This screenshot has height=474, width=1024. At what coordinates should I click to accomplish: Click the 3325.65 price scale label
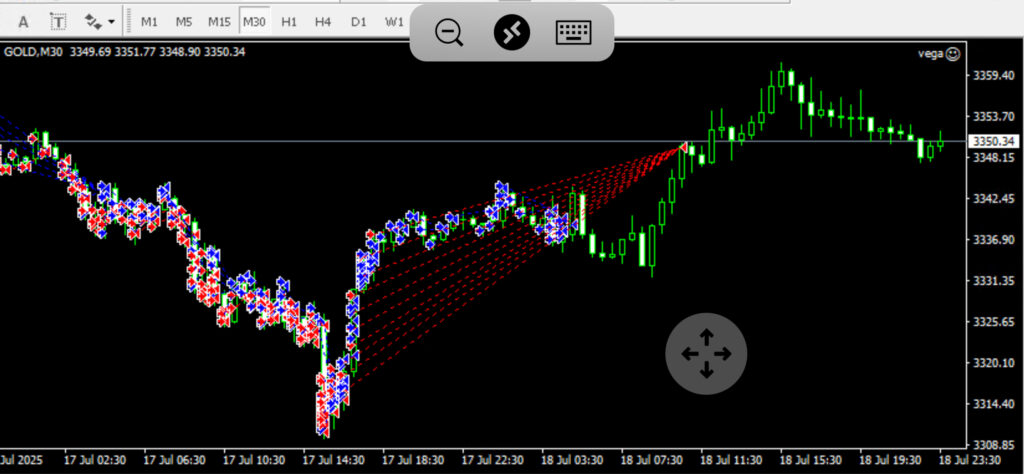[993, 322]
